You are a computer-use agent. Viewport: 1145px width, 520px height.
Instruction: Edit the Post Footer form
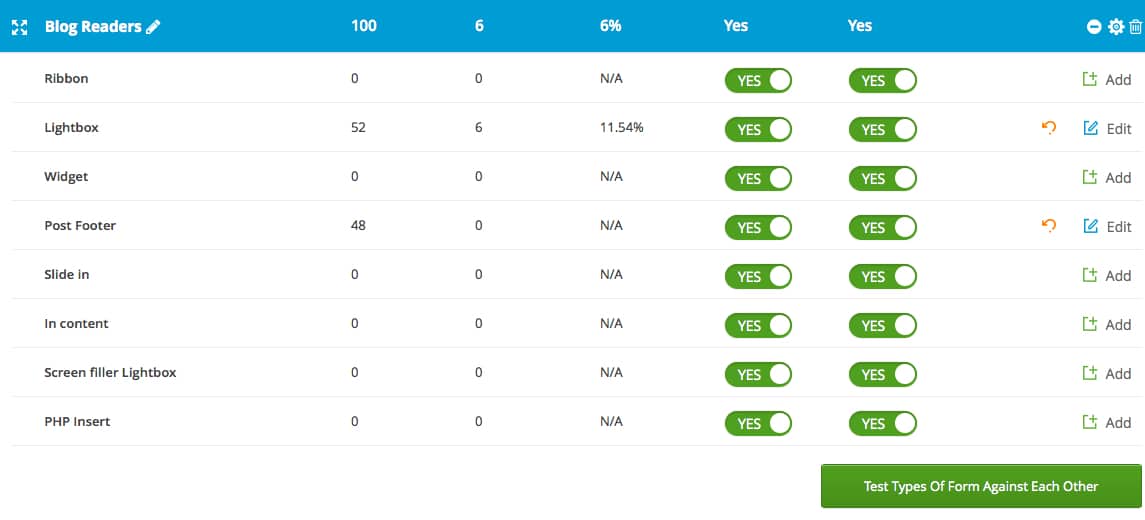coord(1107,227)
